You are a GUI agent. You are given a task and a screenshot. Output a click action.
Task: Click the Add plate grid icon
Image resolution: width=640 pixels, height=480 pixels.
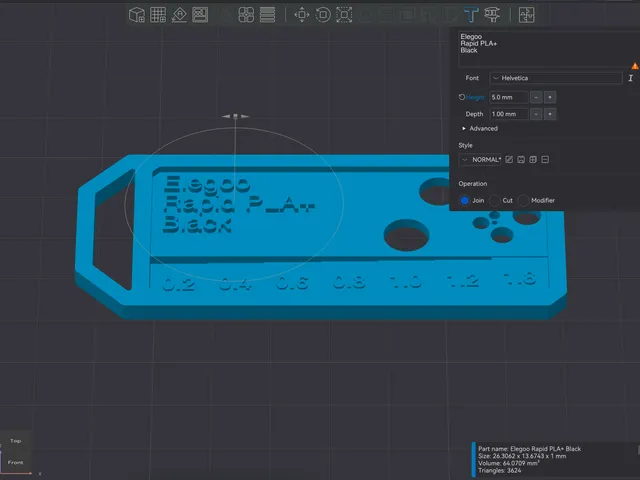pos(158,15)
